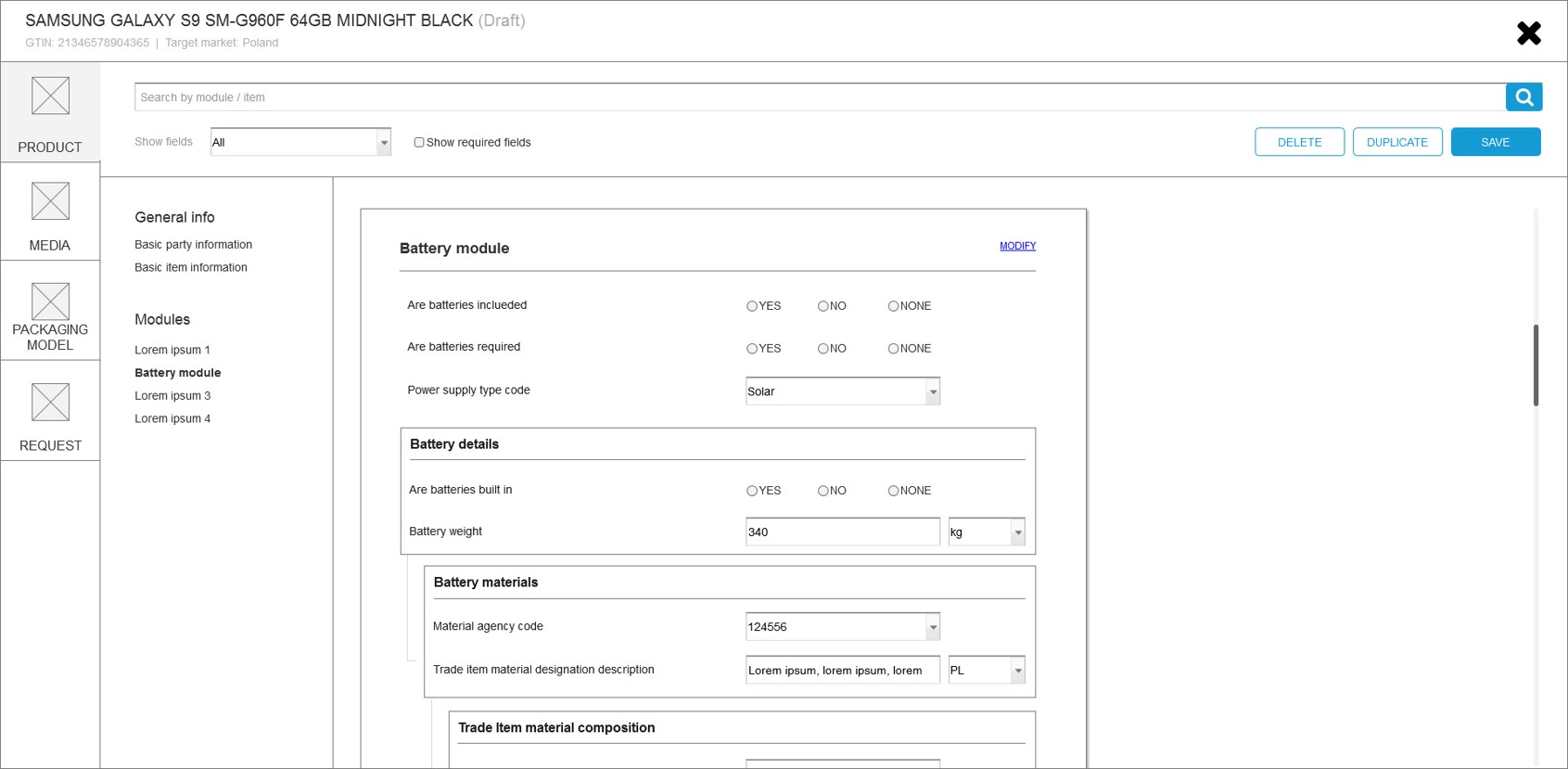Click the magnifier search button
Screen dimensions: 1568x769
click(x=1523, y=97)
